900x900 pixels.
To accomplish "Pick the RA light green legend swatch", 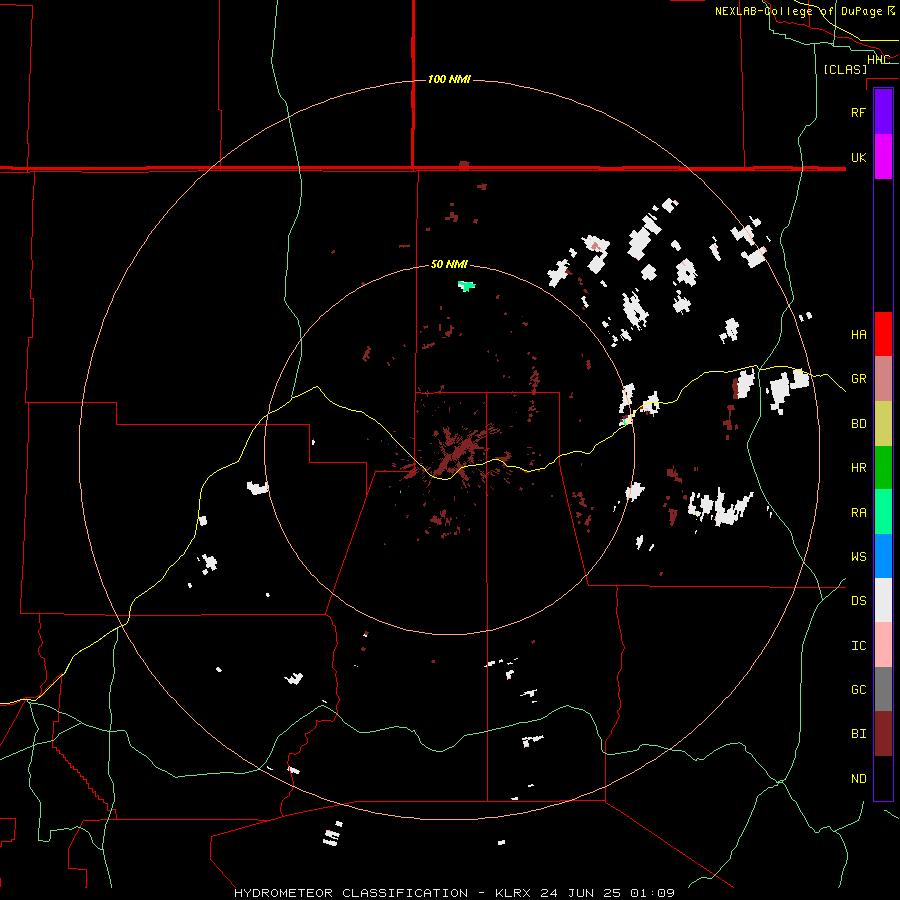I will pos(883,512).
